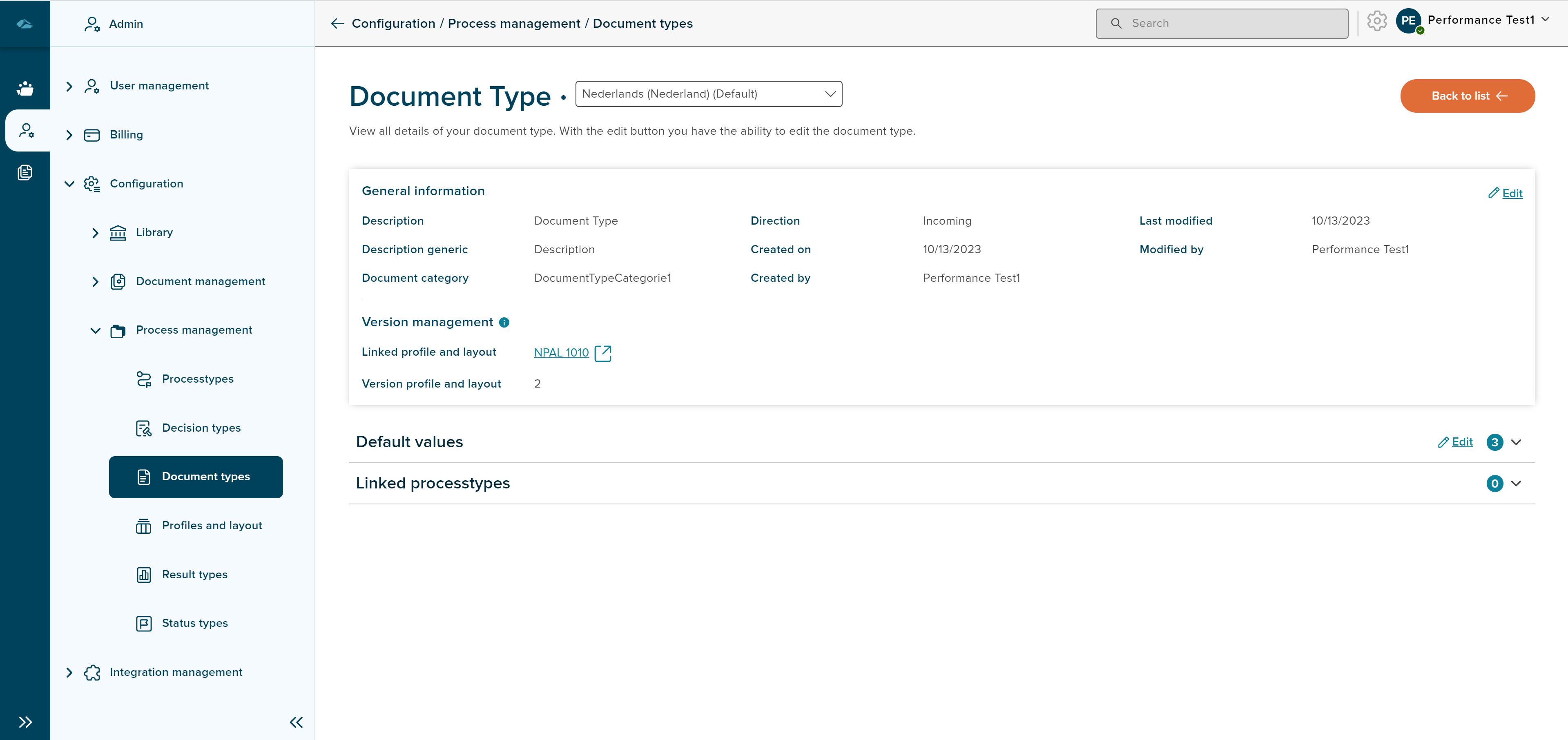Select the Processtypes icon in the sidebar
The width and height of the screenshot is (1568, 740).
click(144, 379)
